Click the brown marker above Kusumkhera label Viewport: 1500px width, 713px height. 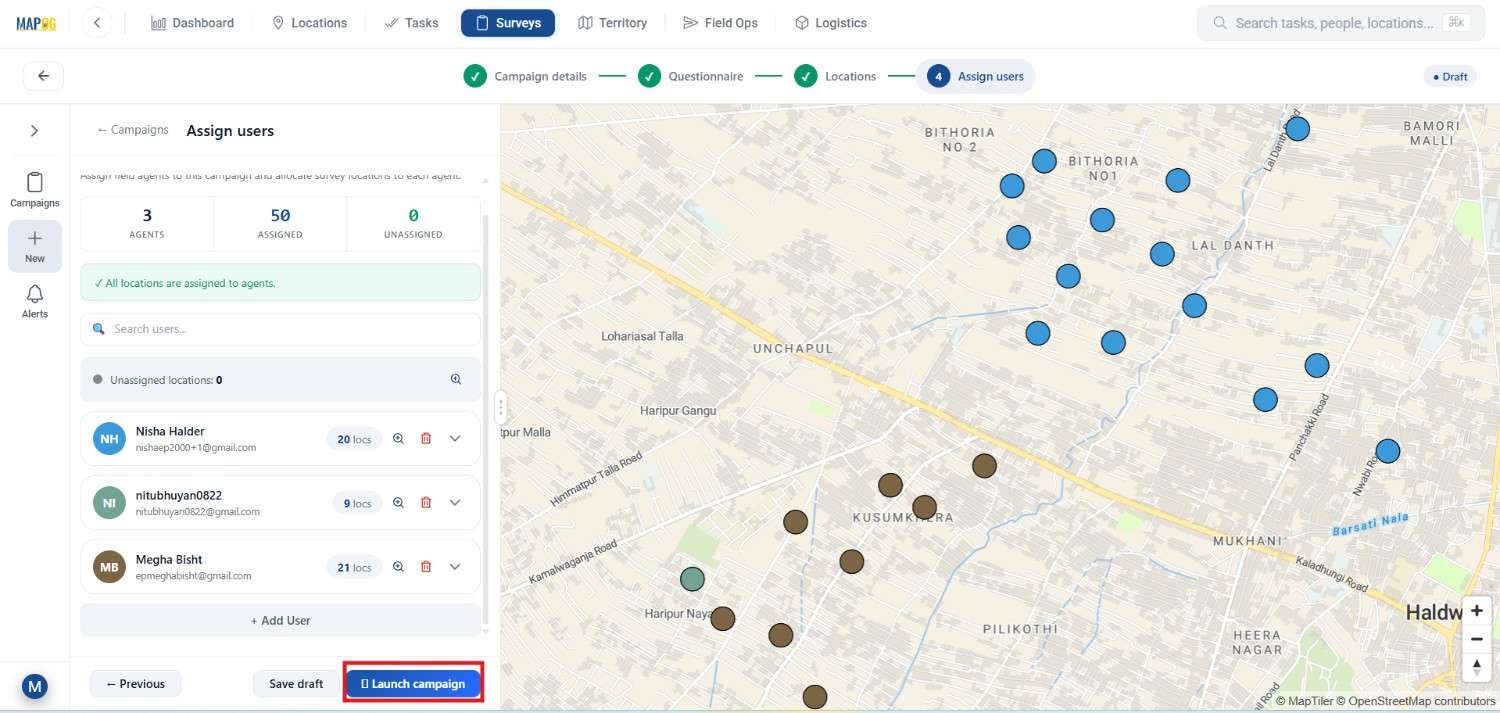click(890, 486)
